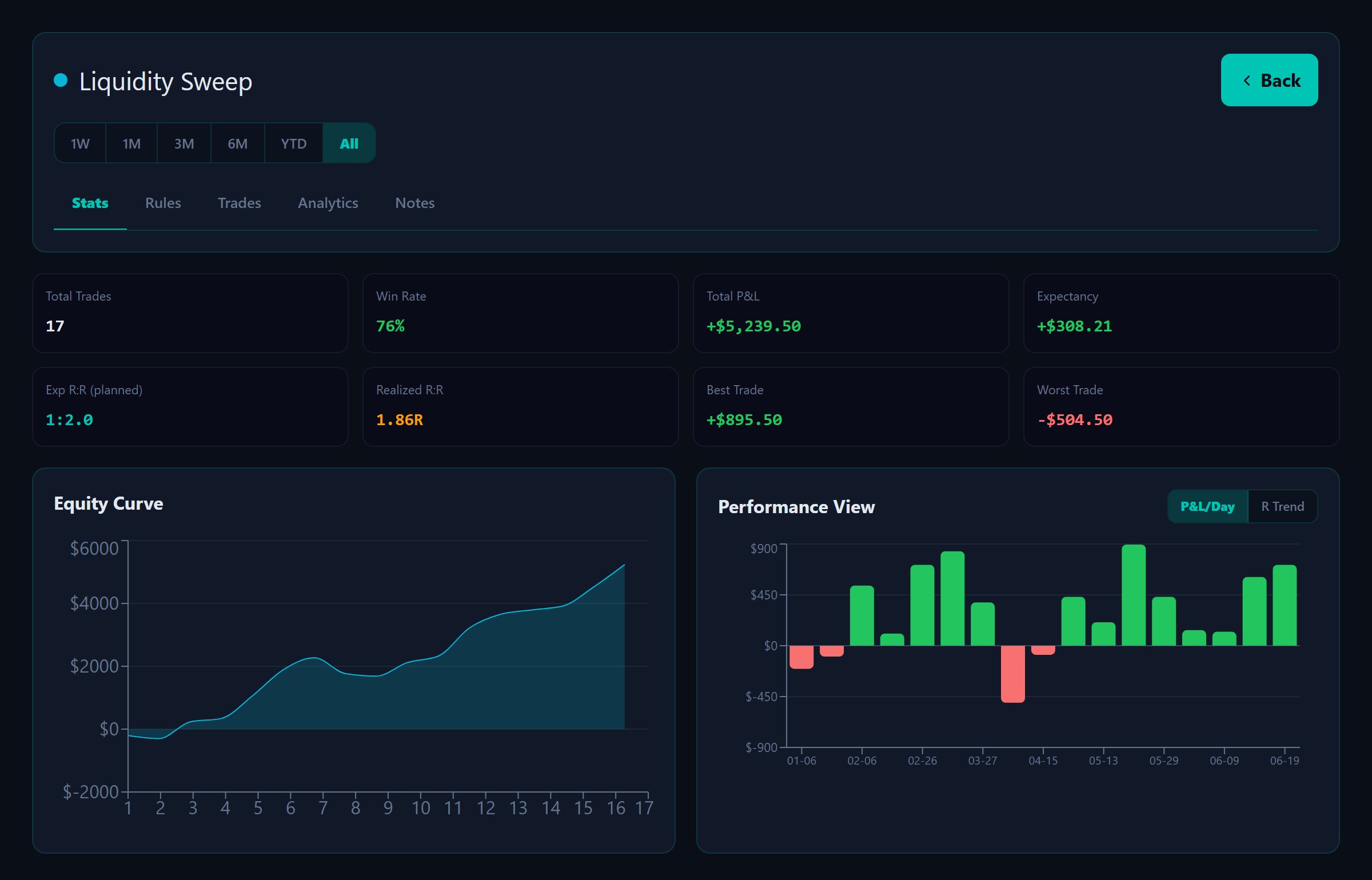Click the Worst Trade stat card
This screenshot has width=1372, height=880.
click(1181, 407)
